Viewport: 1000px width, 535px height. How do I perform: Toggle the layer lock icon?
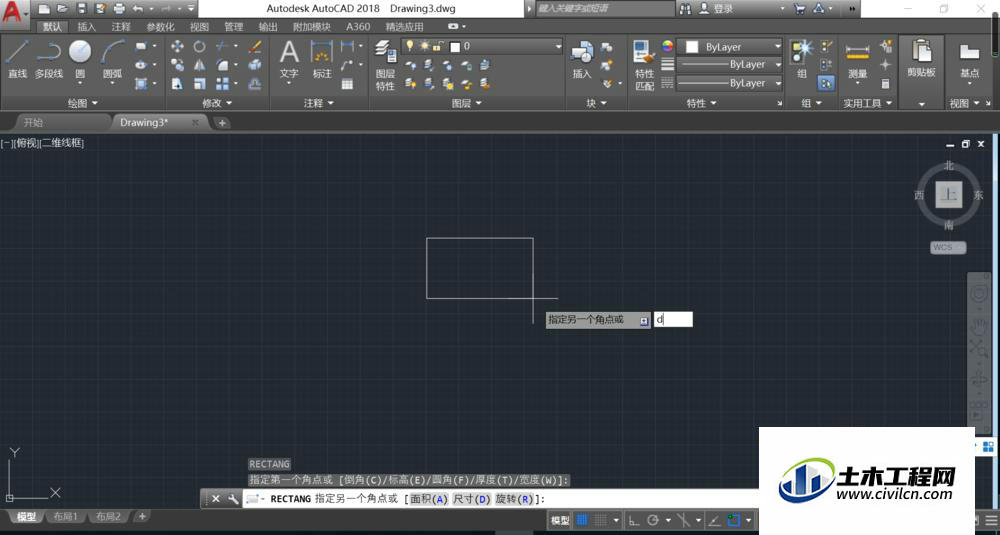[x=438, y=46]
